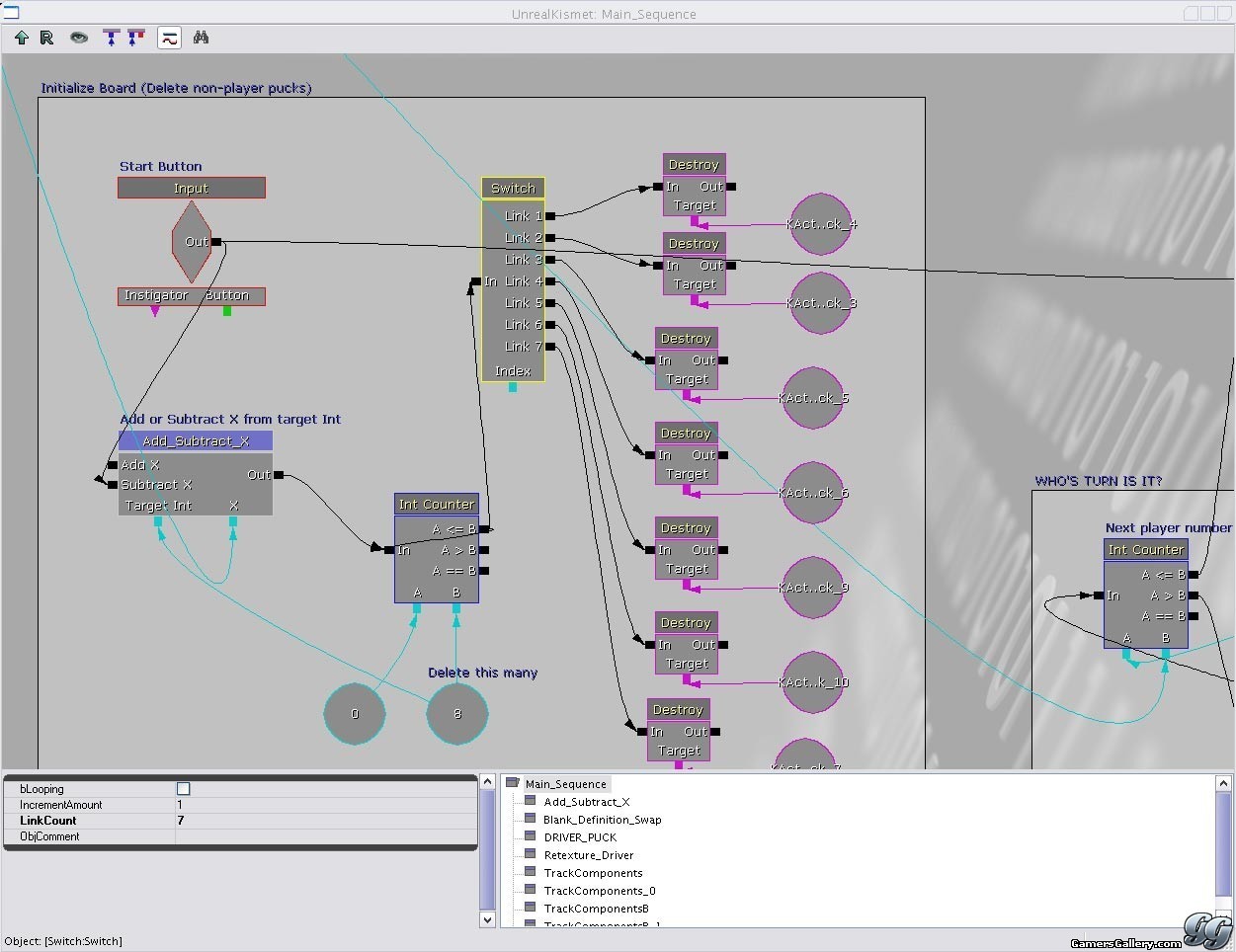Click the ObjComment value field
Viewport: 1236px width, 952px height.
(x=326, y=836)
